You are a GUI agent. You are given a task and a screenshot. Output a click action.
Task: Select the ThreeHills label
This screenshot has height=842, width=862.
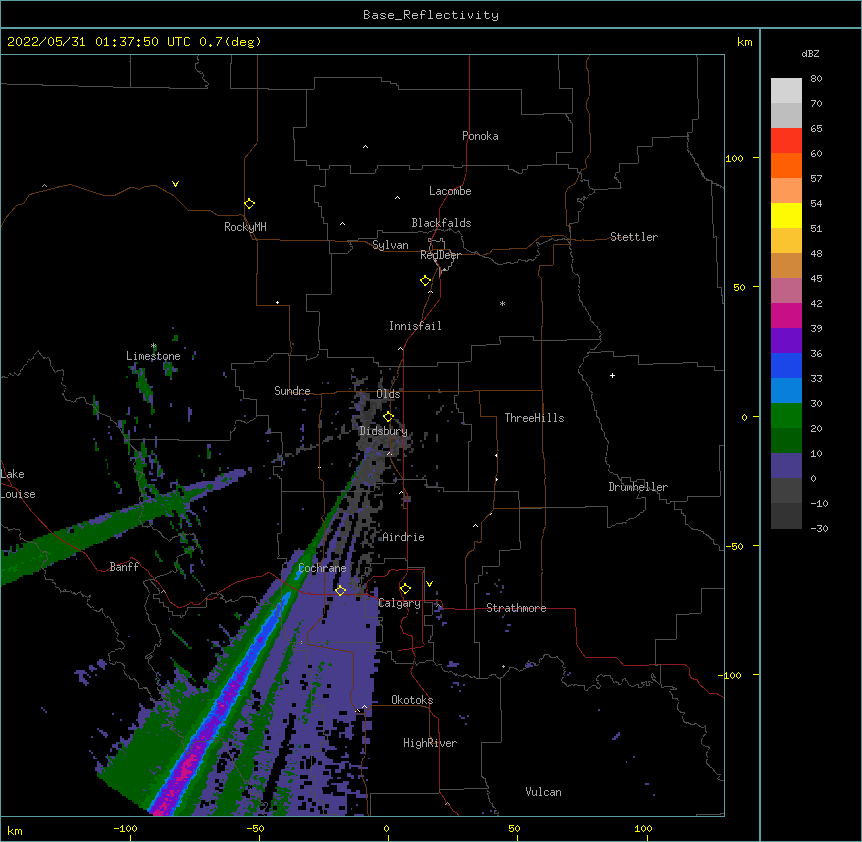[x=534, y=418]
